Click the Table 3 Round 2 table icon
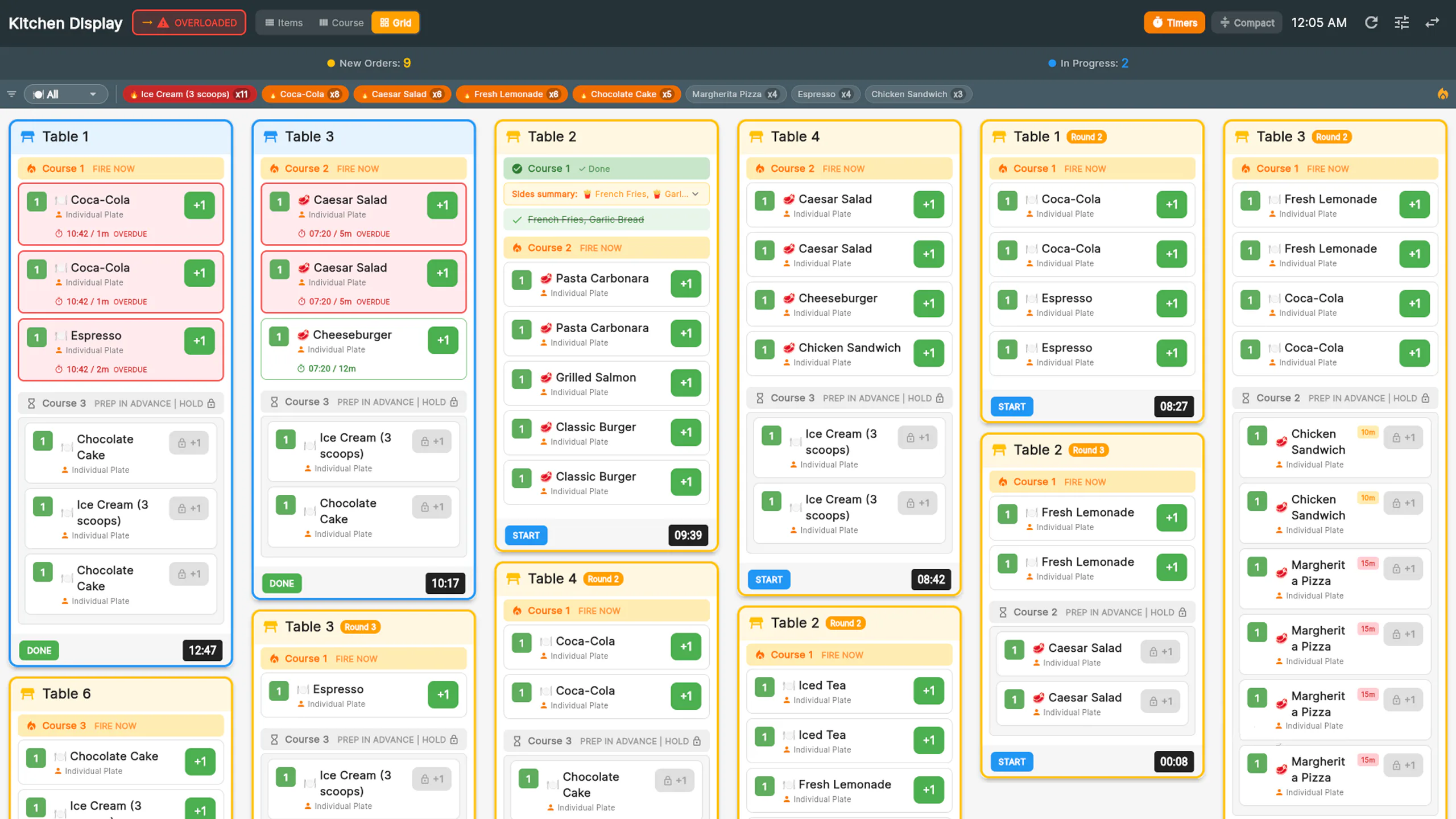The height and width of the screenshot is (819, 1456). 1242,136
